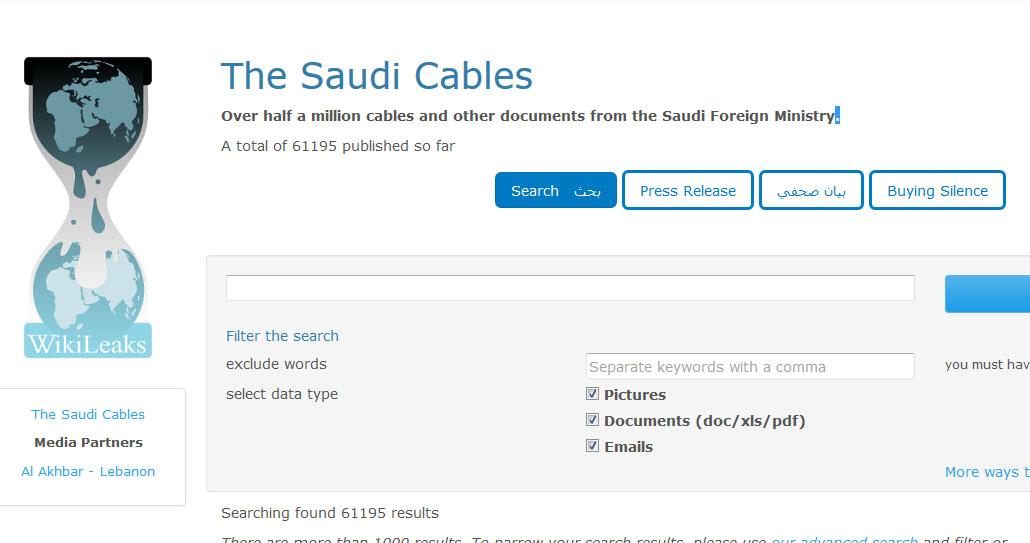Expand the Filter the search section
Image resolution: width=1030 pixels, height=543 pixels.
pyautogui.click(x=282, y=336)
